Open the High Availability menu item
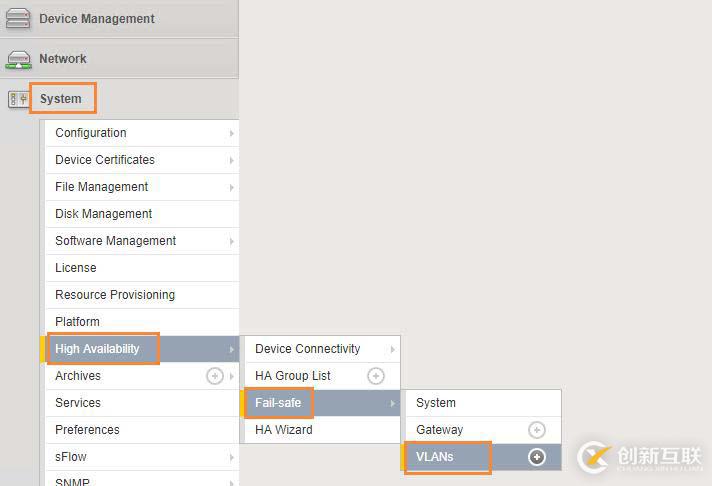Viewport: 712px width, 486px height. 98,349
